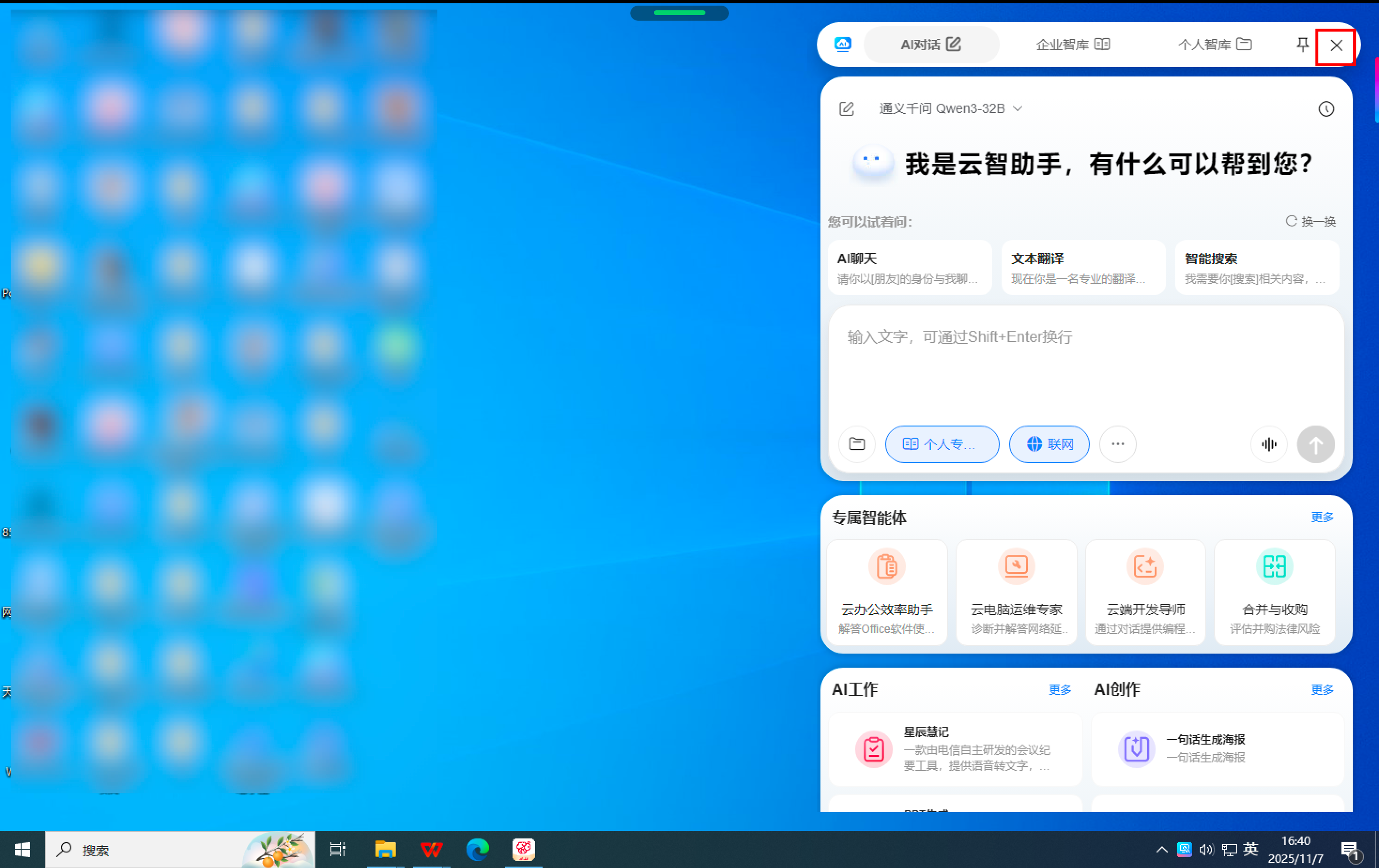Open conversation history clock icon
The image size is (1379, 868).
click(1326, 109)
